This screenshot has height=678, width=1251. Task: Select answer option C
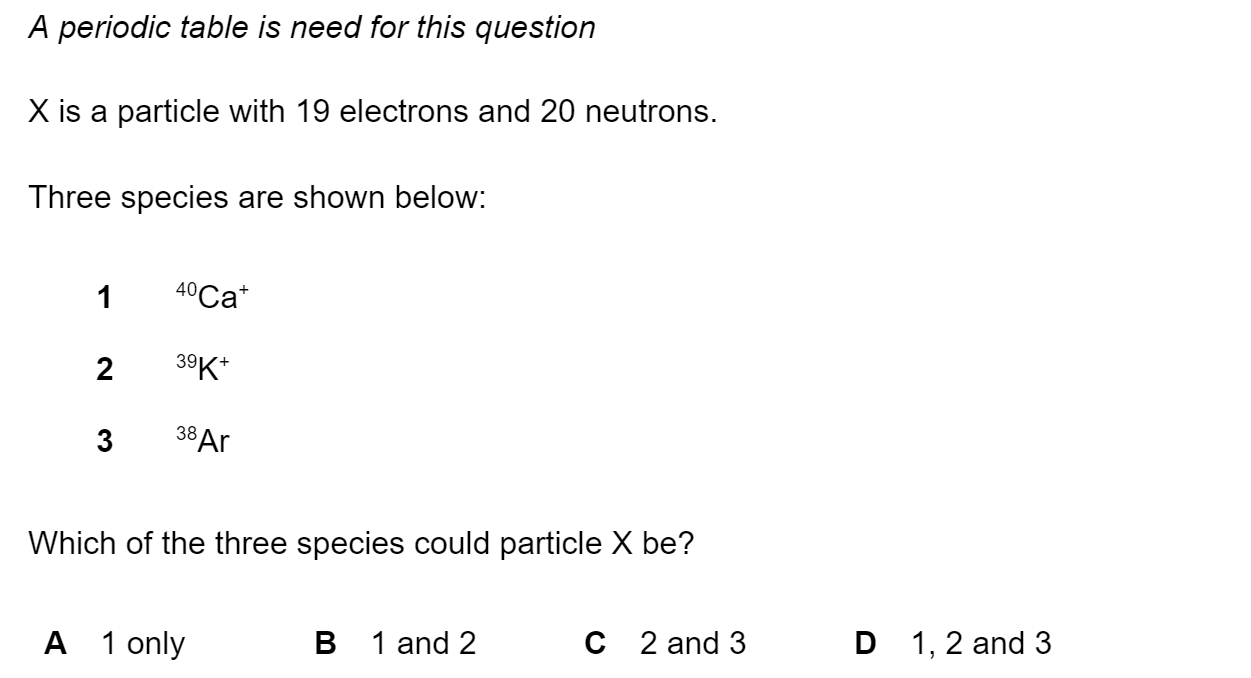(x=596, y=643)
